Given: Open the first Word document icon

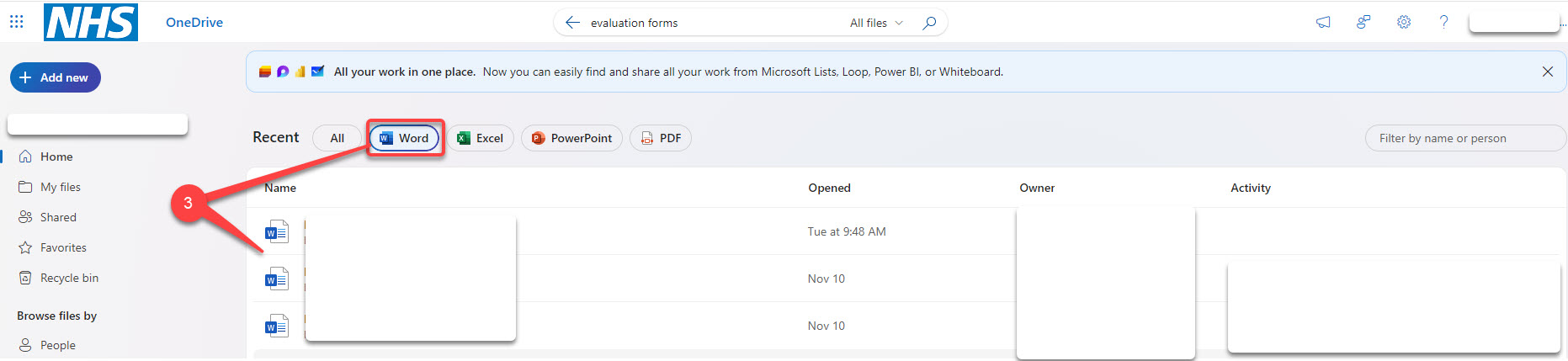Looking at the screenshot, I should [276, 231].
